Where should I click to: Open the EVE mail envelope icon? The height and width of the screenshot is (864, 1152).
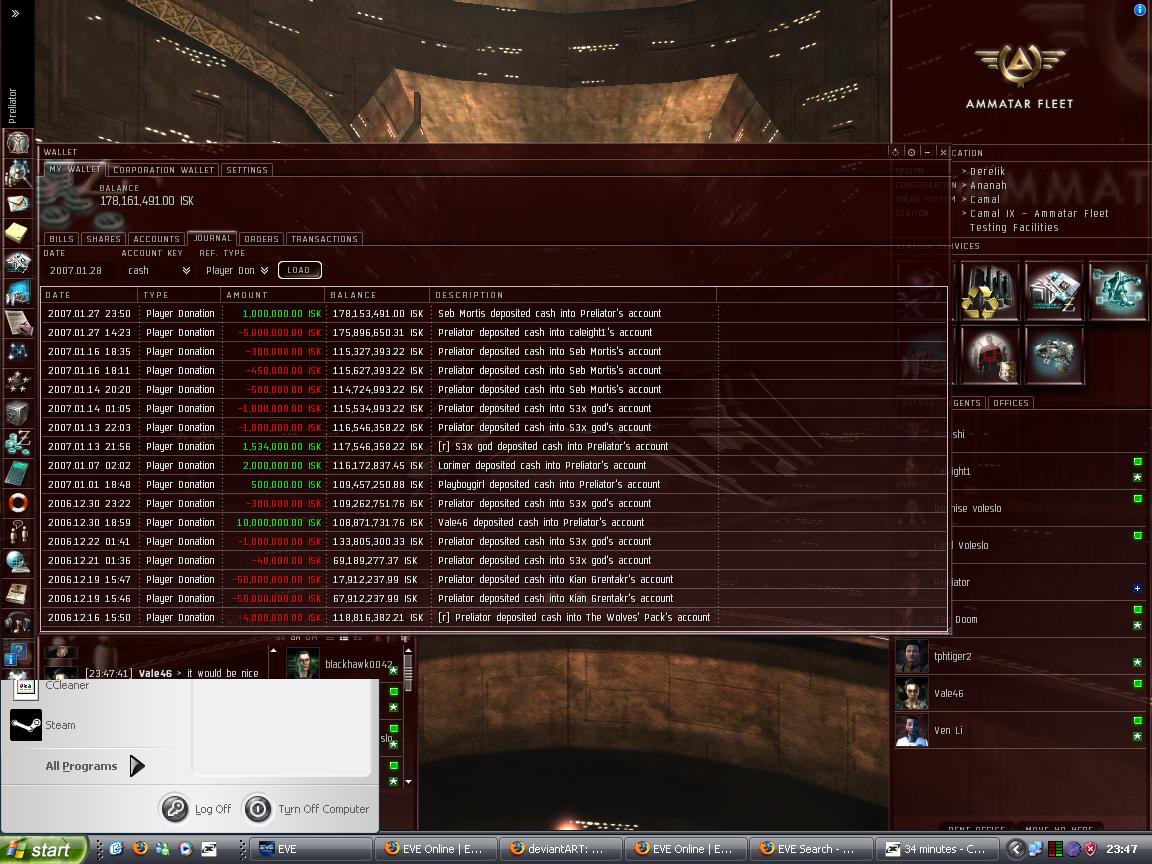[18, 204]
